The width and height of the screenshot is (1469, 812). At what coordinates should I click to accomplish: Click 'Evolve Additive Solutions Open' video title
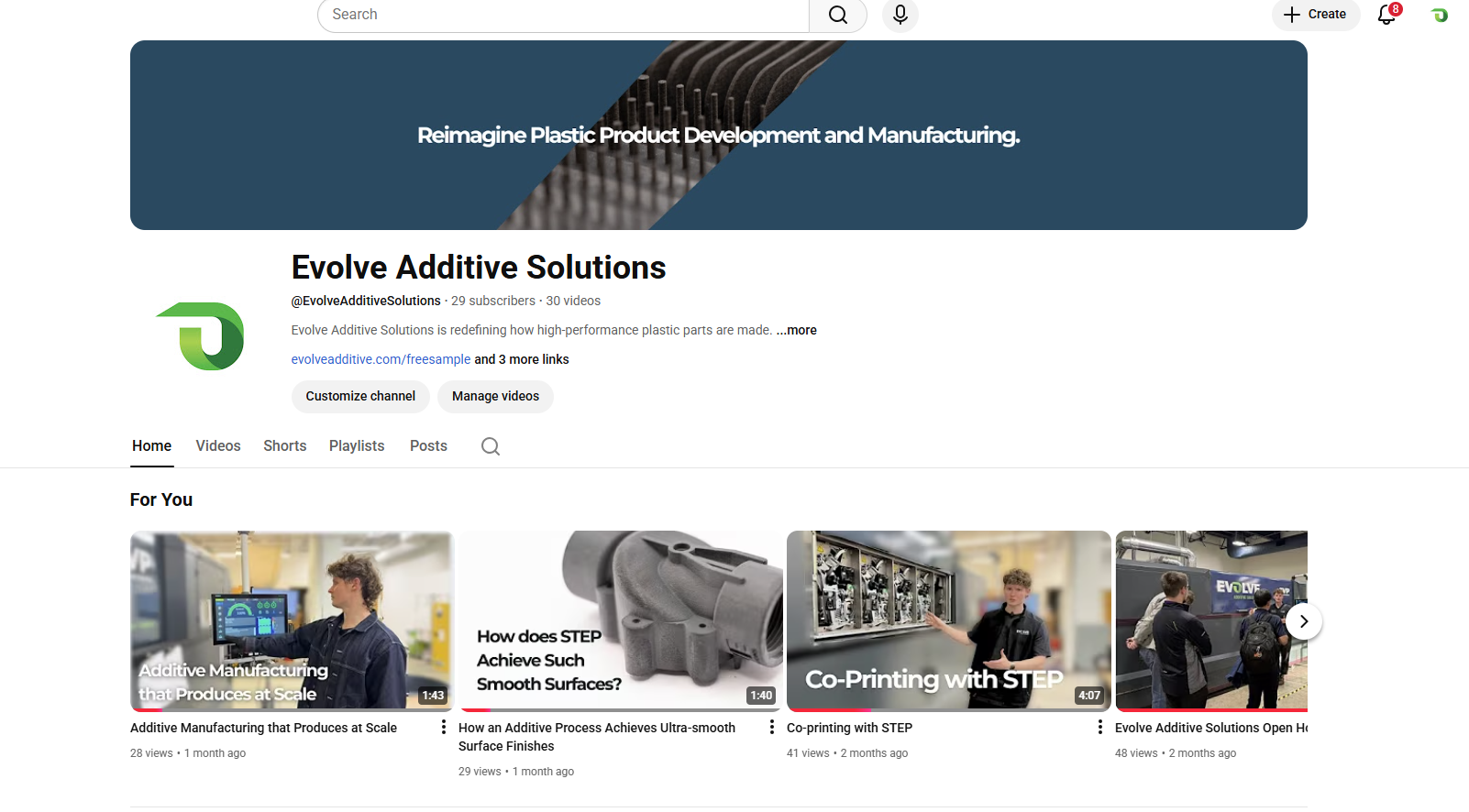pos(1211,728)
